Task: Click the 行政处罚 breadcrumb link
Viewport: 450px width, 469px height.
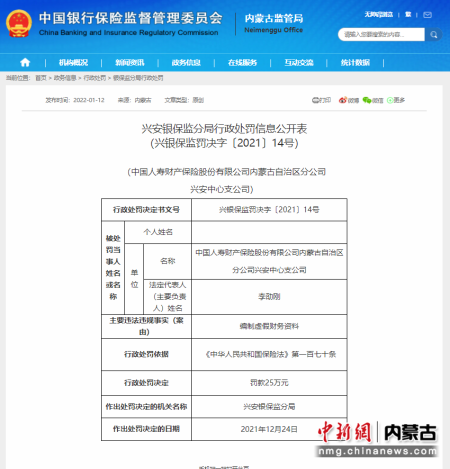Action: (x=95, y=78)
